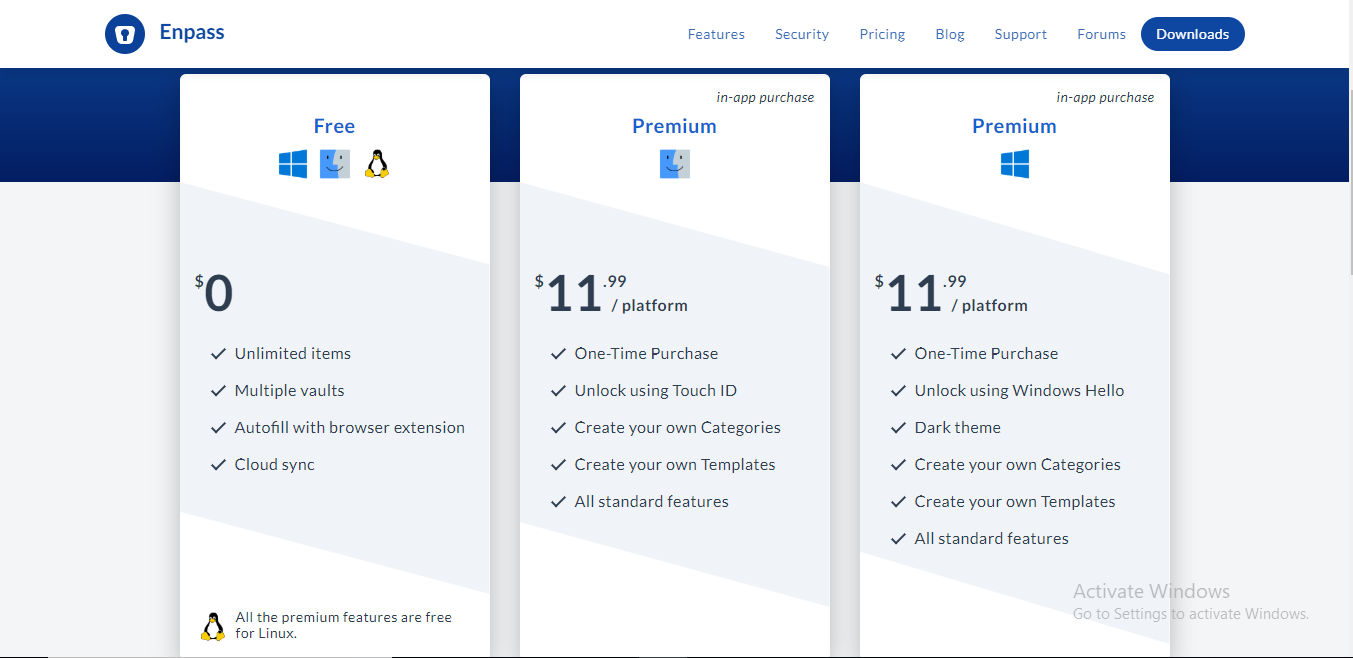This screenshot has height=658, width=1353.
Task: Click "Create your own Templates" on the Mac card
Action: click(675, 465)
